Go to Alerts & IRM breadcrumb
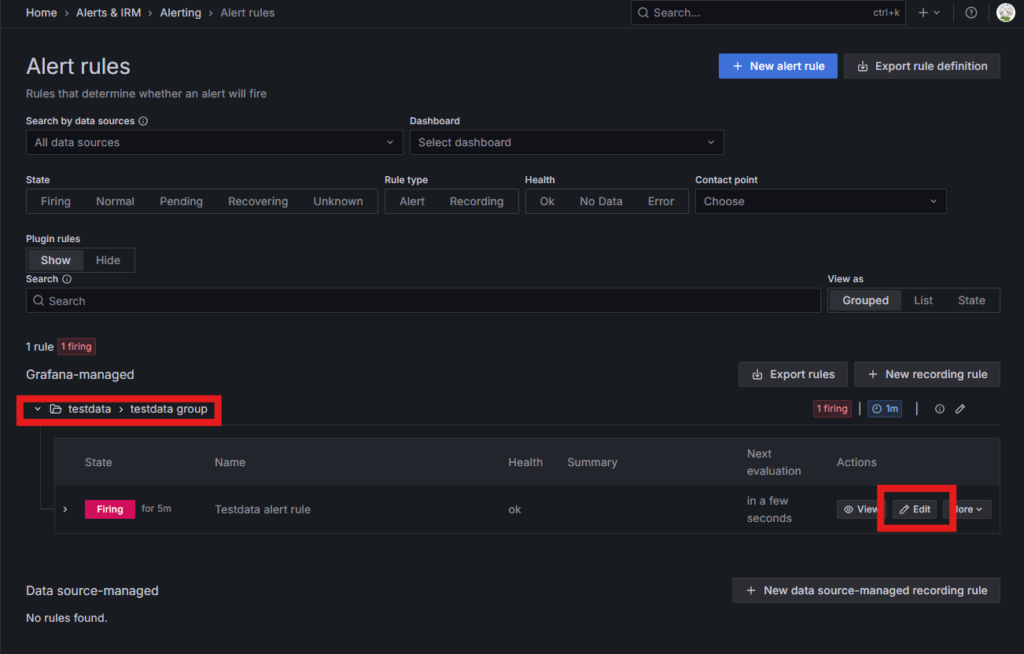 point(108,12)
